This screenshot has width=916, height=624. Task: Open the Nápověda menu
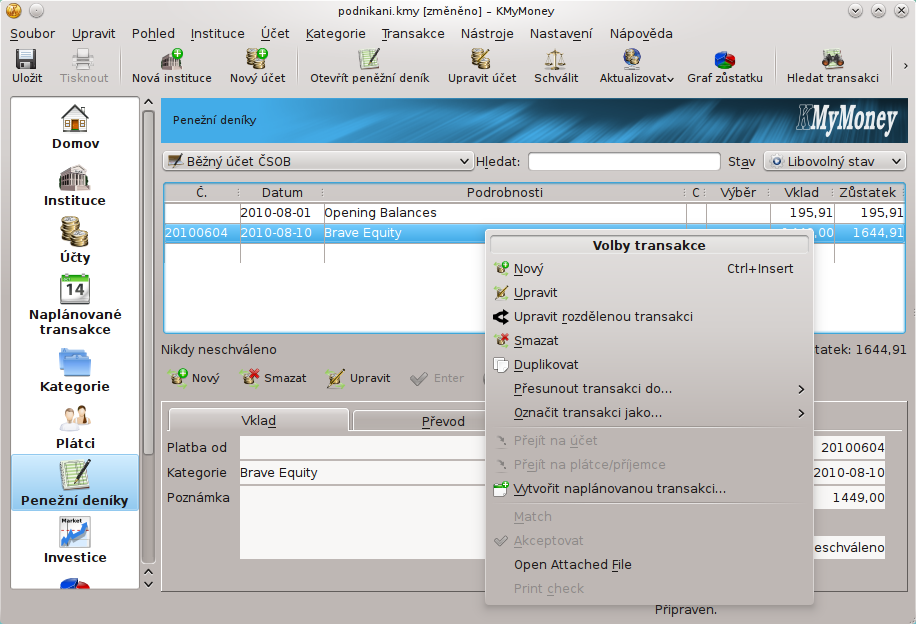coord(641,34)
